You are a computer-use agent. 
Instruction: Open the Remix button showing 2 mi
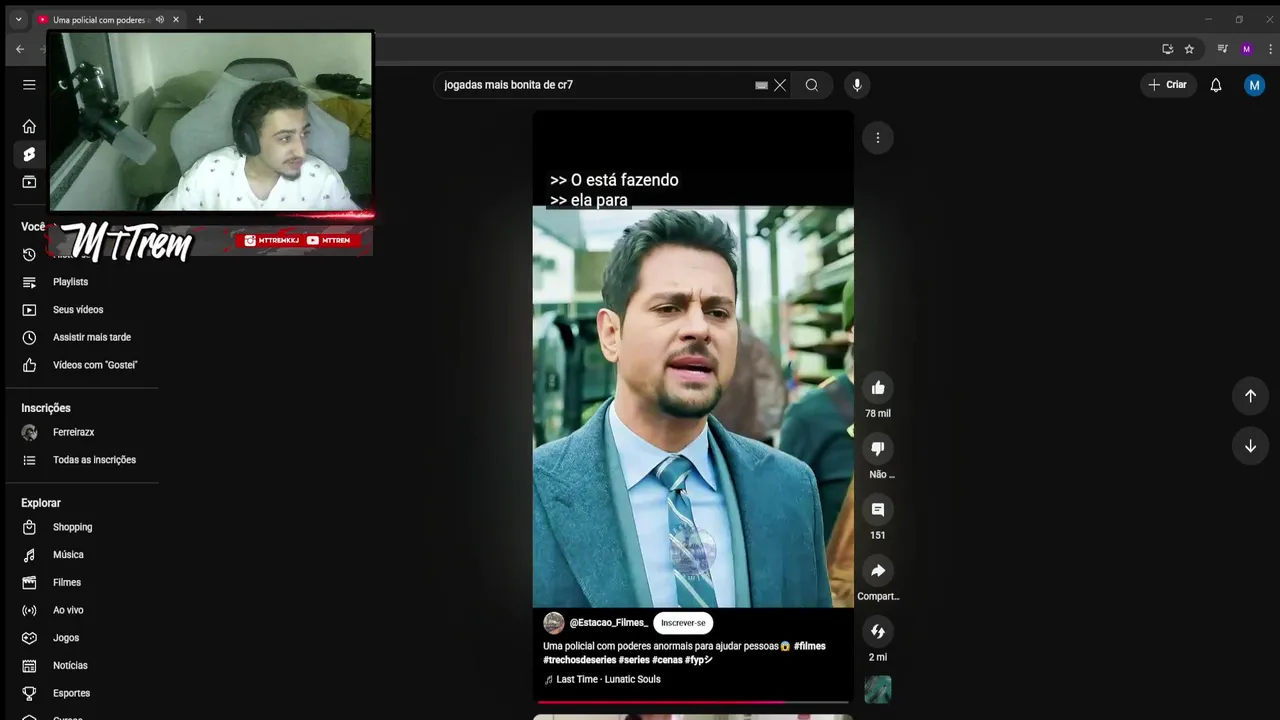tap(878, 632)
